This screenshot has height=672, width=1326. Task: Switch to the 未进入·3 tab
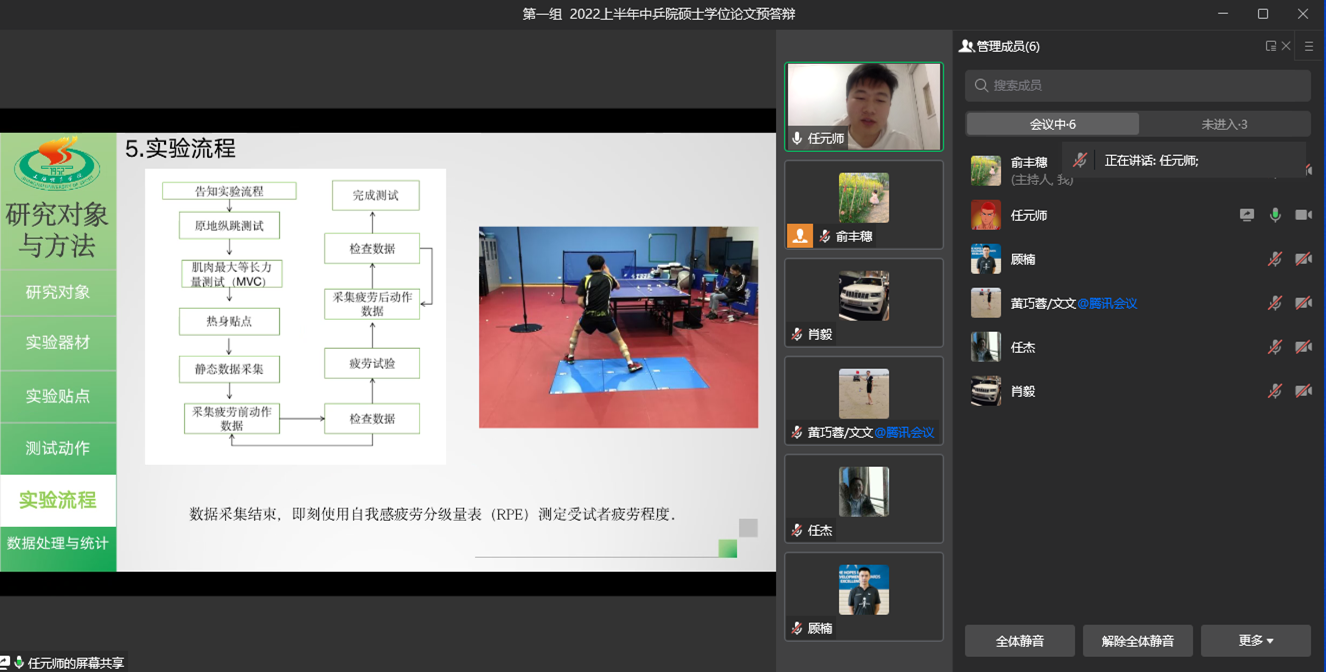coord(1224,124)
